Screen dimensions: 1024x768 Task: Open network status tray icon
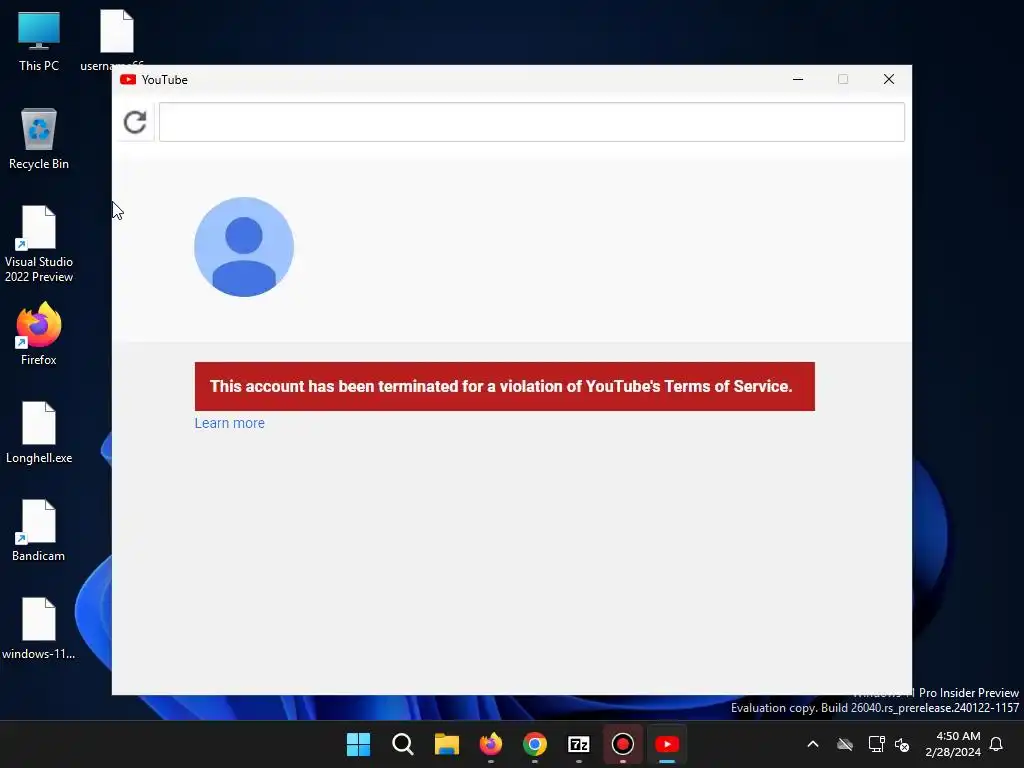(876, 744)
